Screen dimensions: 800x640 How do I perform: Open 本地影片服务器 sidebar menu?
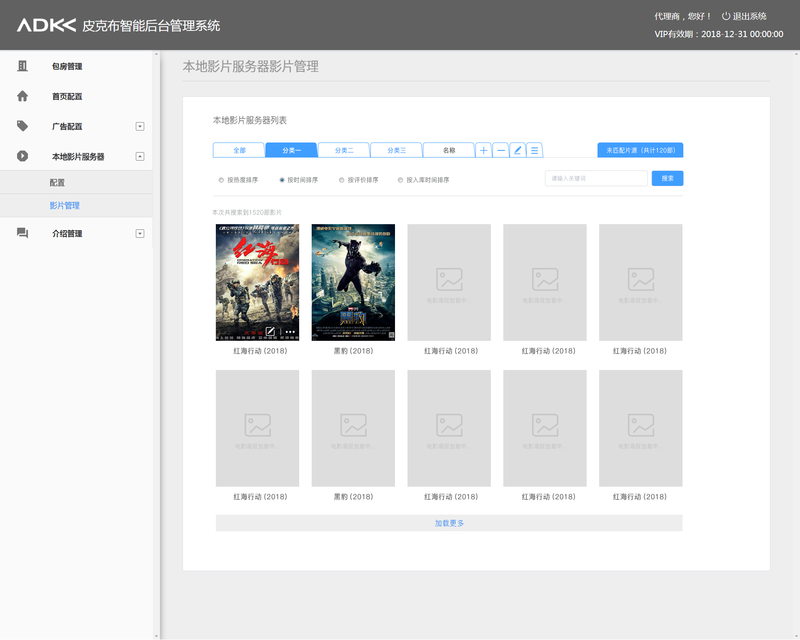click(78, 157)
